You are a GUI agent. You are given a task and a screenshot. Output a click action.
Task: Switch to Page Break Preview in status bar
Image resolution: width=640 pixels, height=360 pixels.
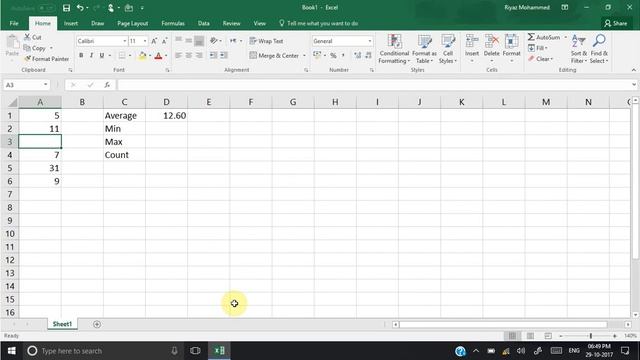548,336
